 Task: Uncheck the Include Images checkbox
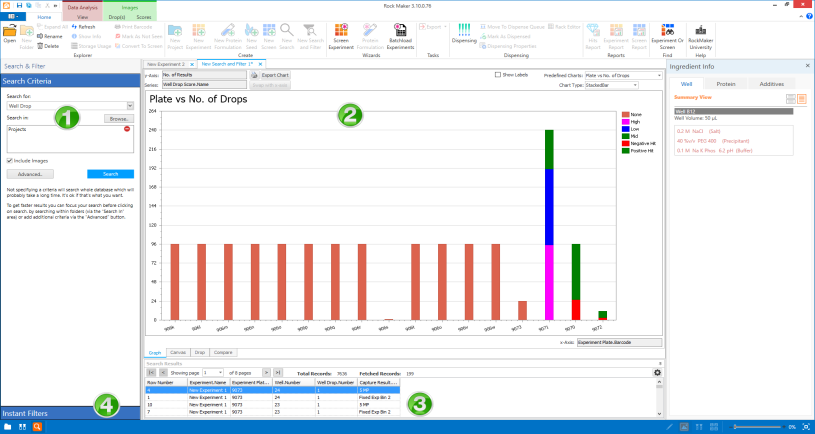point(9,160)
